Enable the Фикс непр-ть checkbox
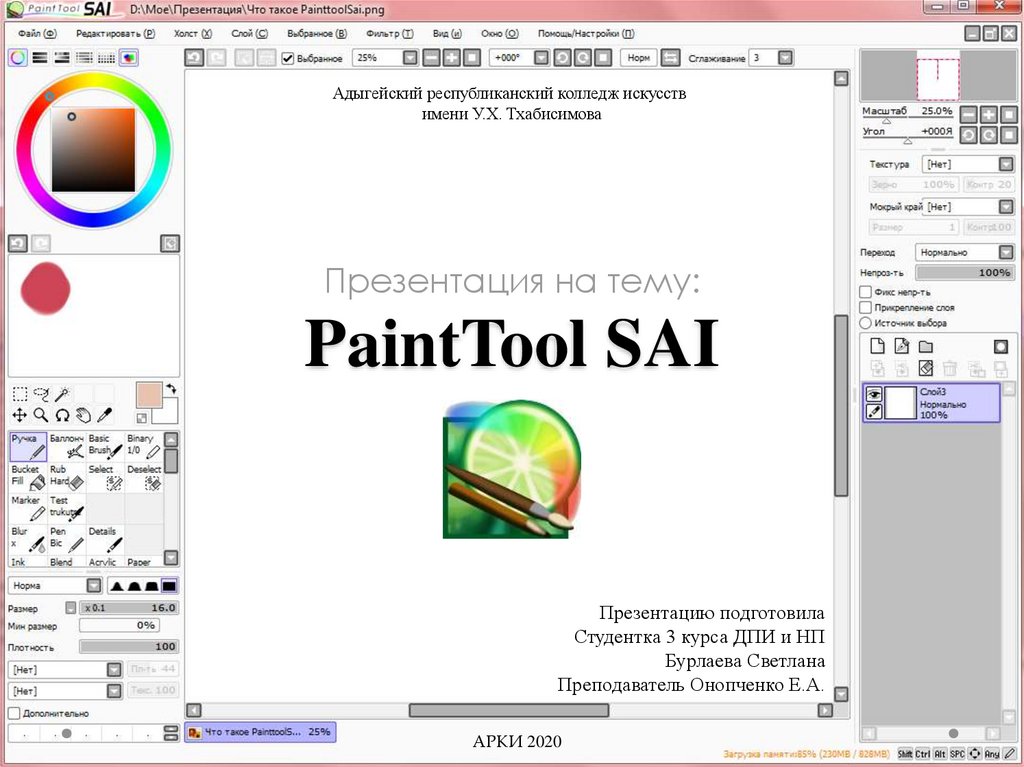This screenshot has width=1024, height=767. click(x=866, y=292)
